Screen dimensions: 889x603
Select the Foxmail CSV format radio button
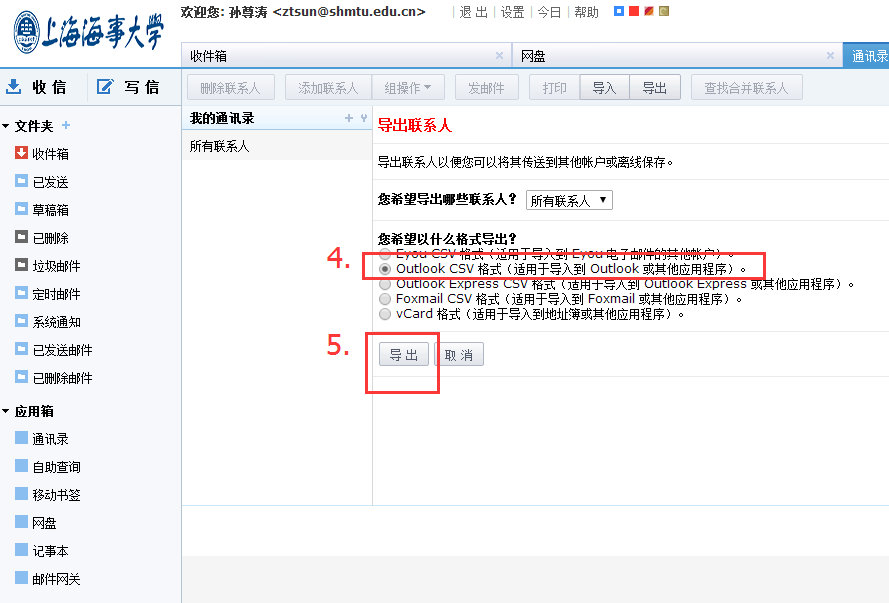386,298
